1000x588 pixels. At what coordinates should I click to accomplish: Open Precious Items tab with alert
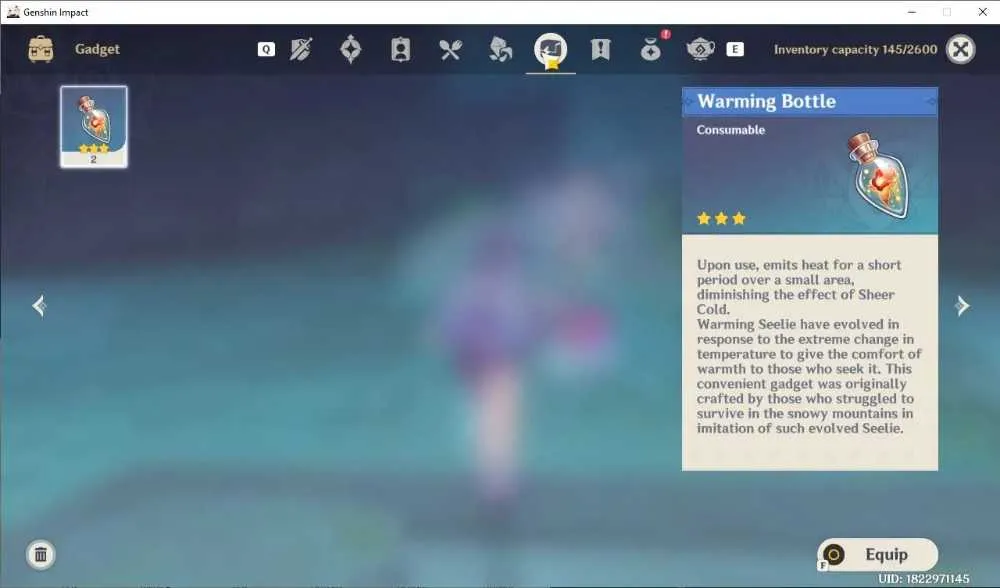point(651,49)
